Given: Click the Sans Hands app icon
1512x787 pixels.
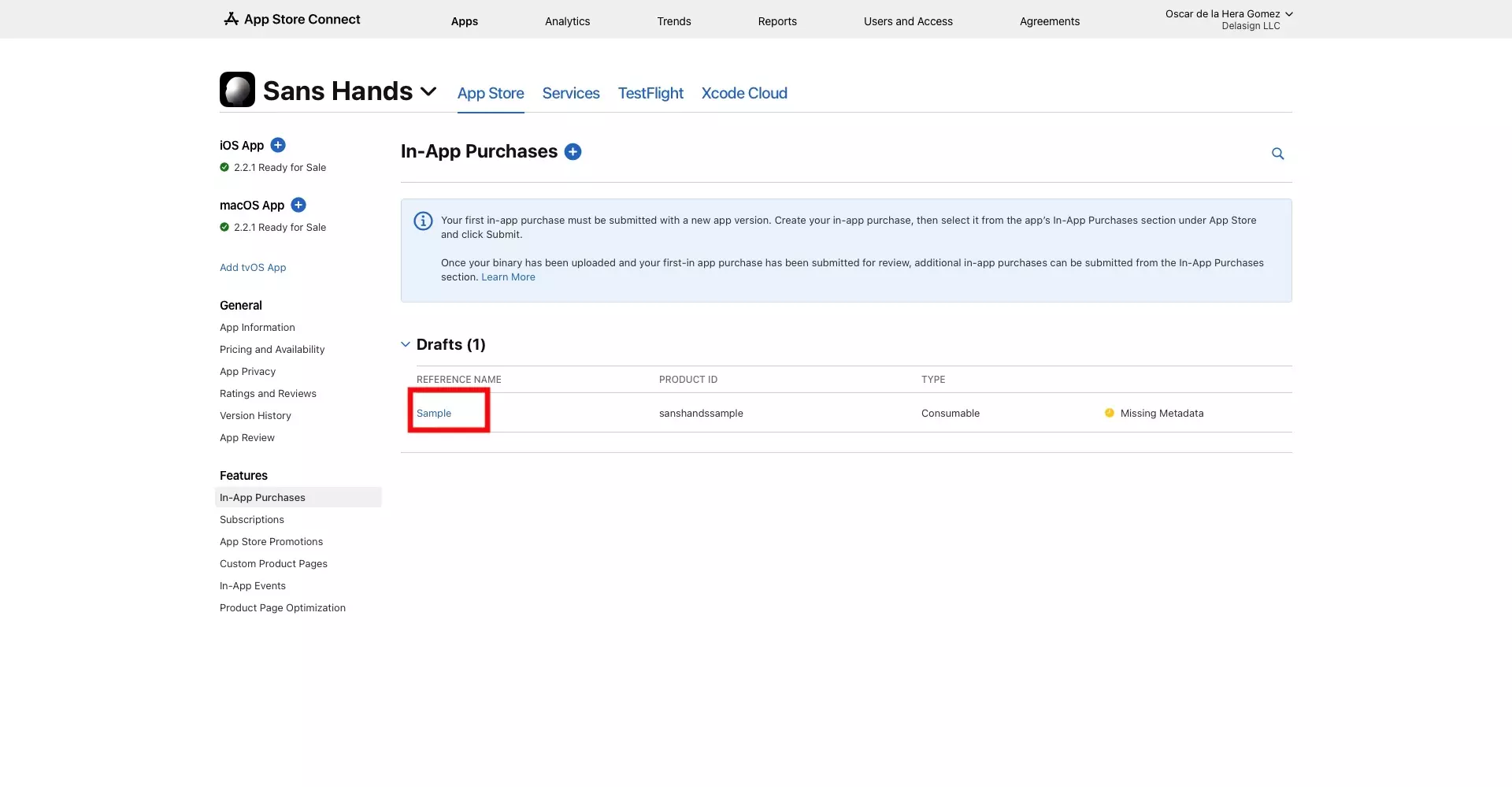Looking at the screenshot, I should pyautogui.click(x=237, y=89).
